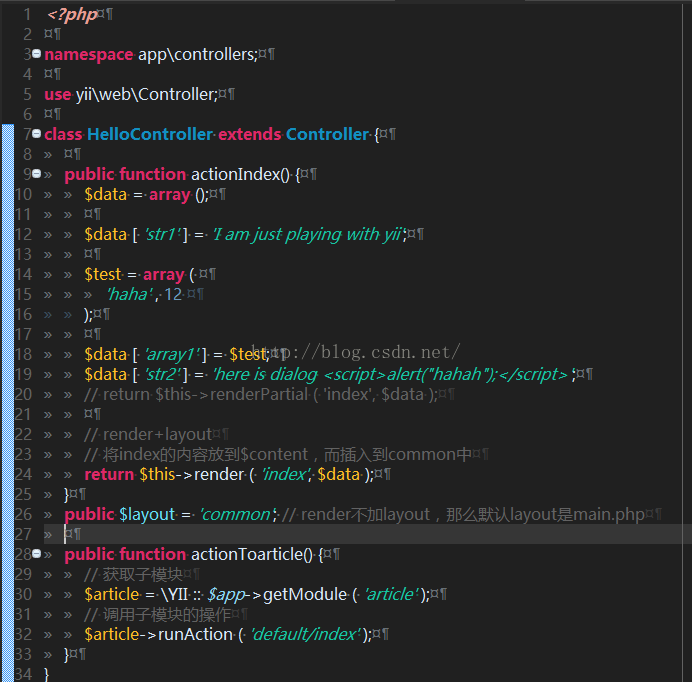
Task: Click the '$app' property on line 30
Action: (226, 595)
